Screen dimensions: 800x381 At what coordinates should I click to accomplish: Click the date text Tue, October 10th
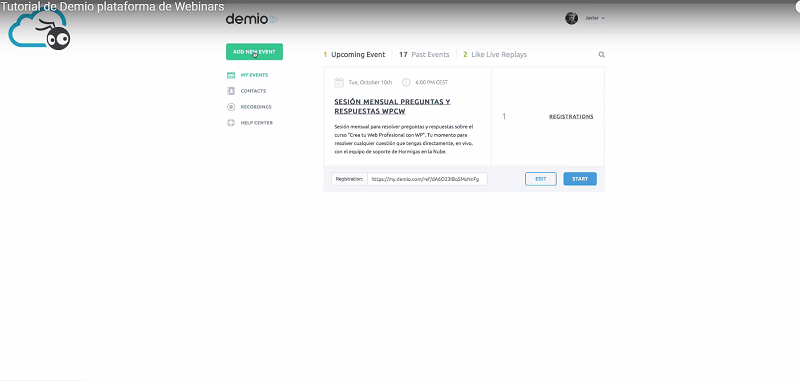[370, 82]
